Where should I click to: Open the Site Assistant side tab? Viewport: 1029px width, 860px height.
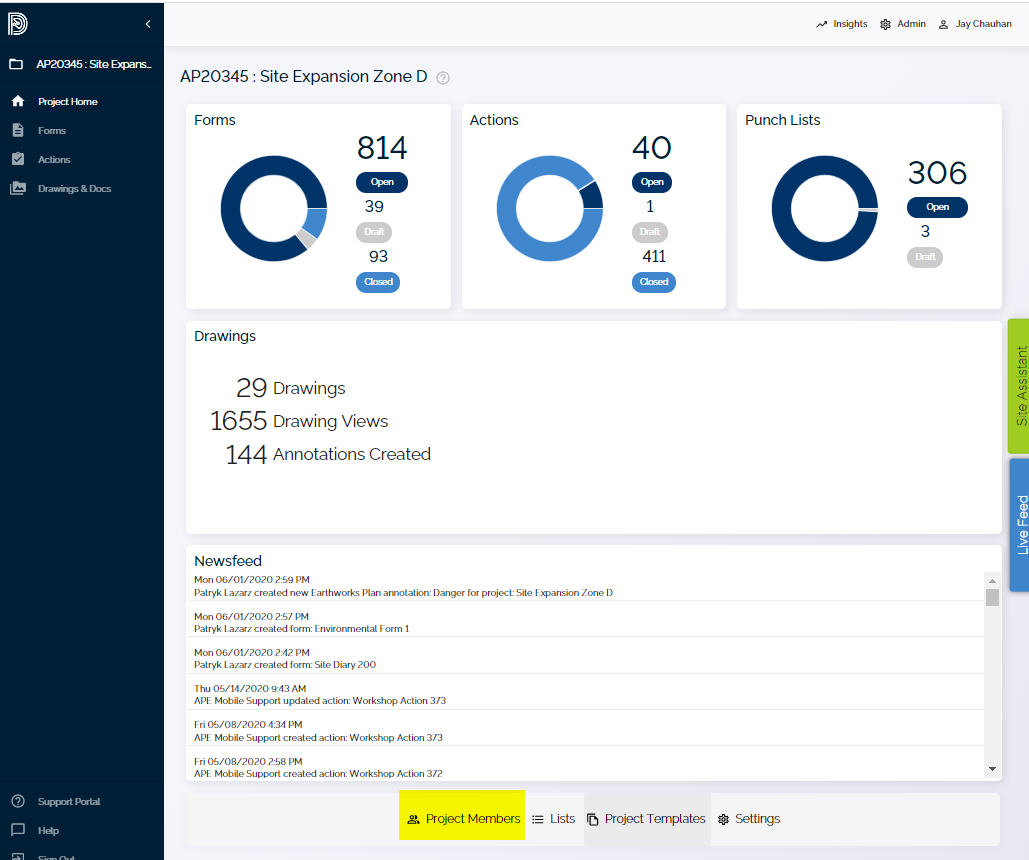[x=1019, y=386]
